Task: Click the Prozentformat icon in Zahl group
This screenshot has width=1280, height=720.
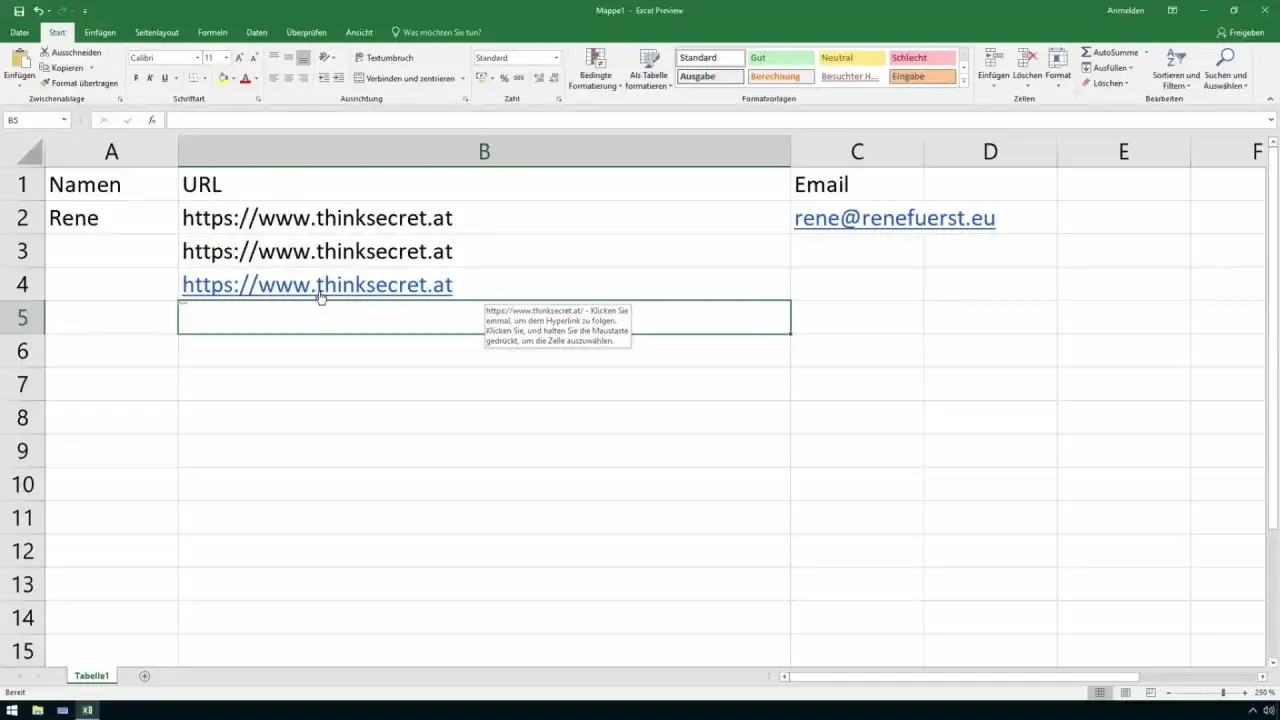Action: (x=504, y=78)
